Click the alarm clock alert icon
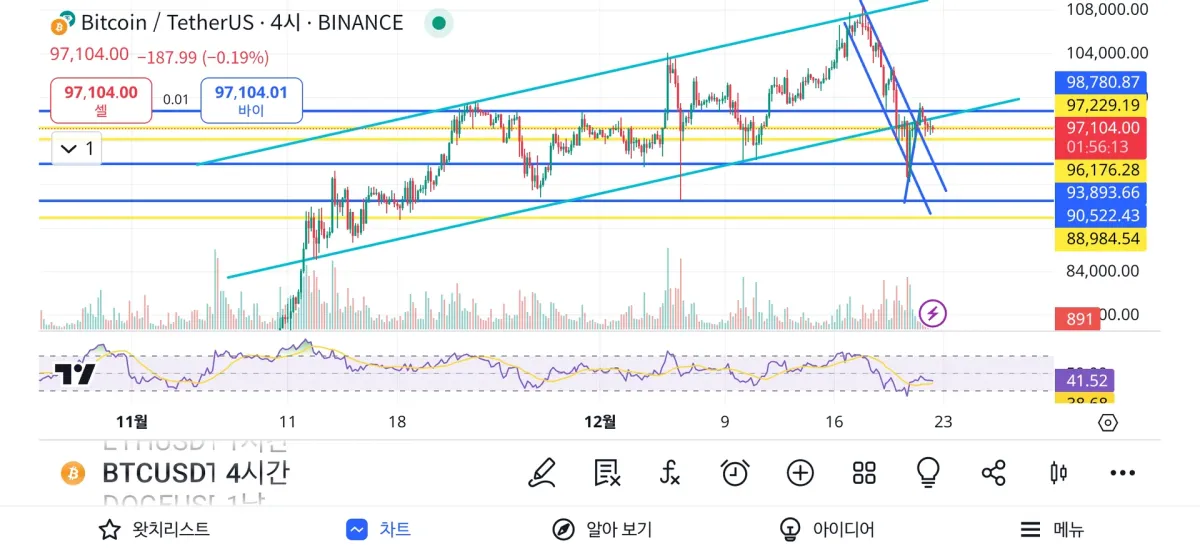Image resolution: width=1200 pixels, height=554 pixels. 735,472
